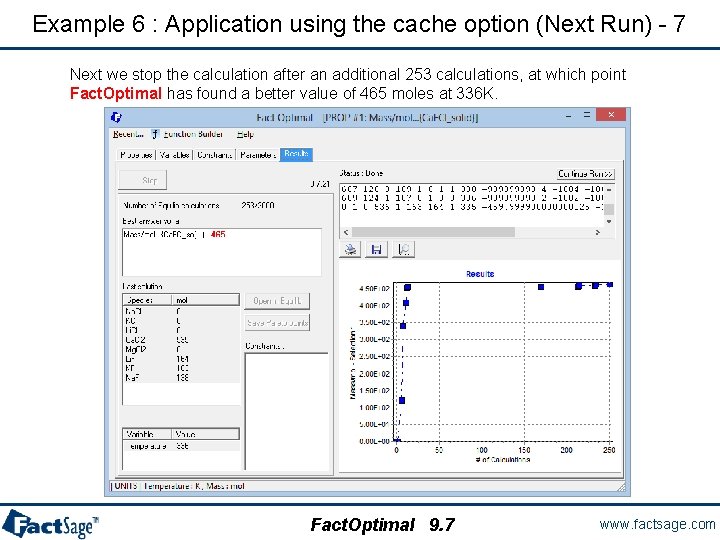This screenshot has width=720, height=540.
Task: Switch to the Constraints tab
Action: pos(214,155)
